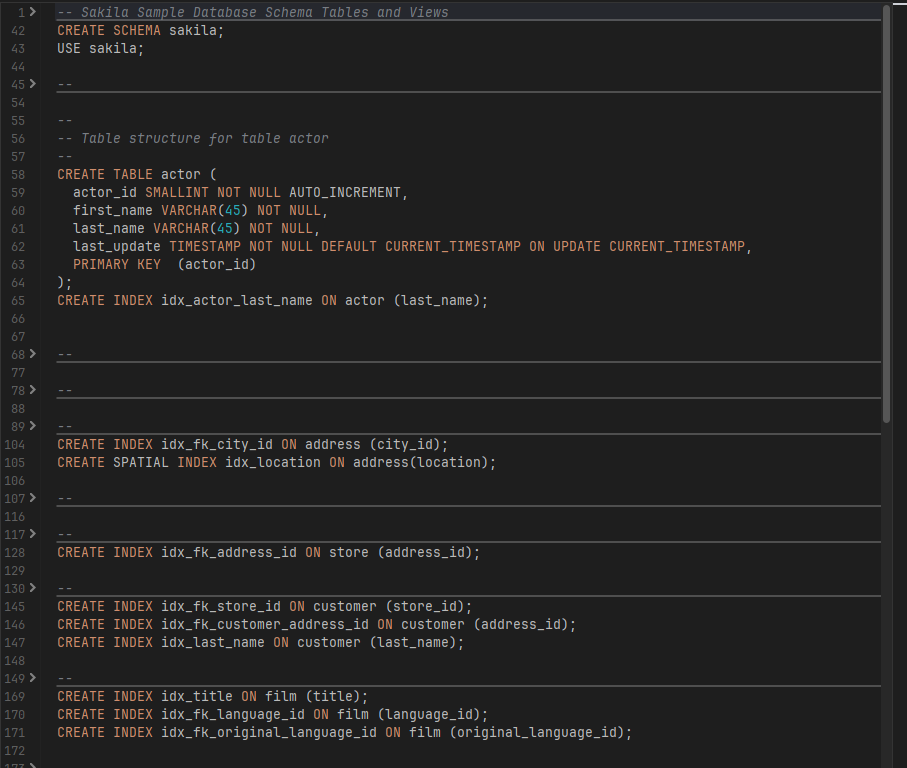Click the idx_fk_address_id ON store line
The height and width of the screenshot is (768, 907).
coord(268,552)
